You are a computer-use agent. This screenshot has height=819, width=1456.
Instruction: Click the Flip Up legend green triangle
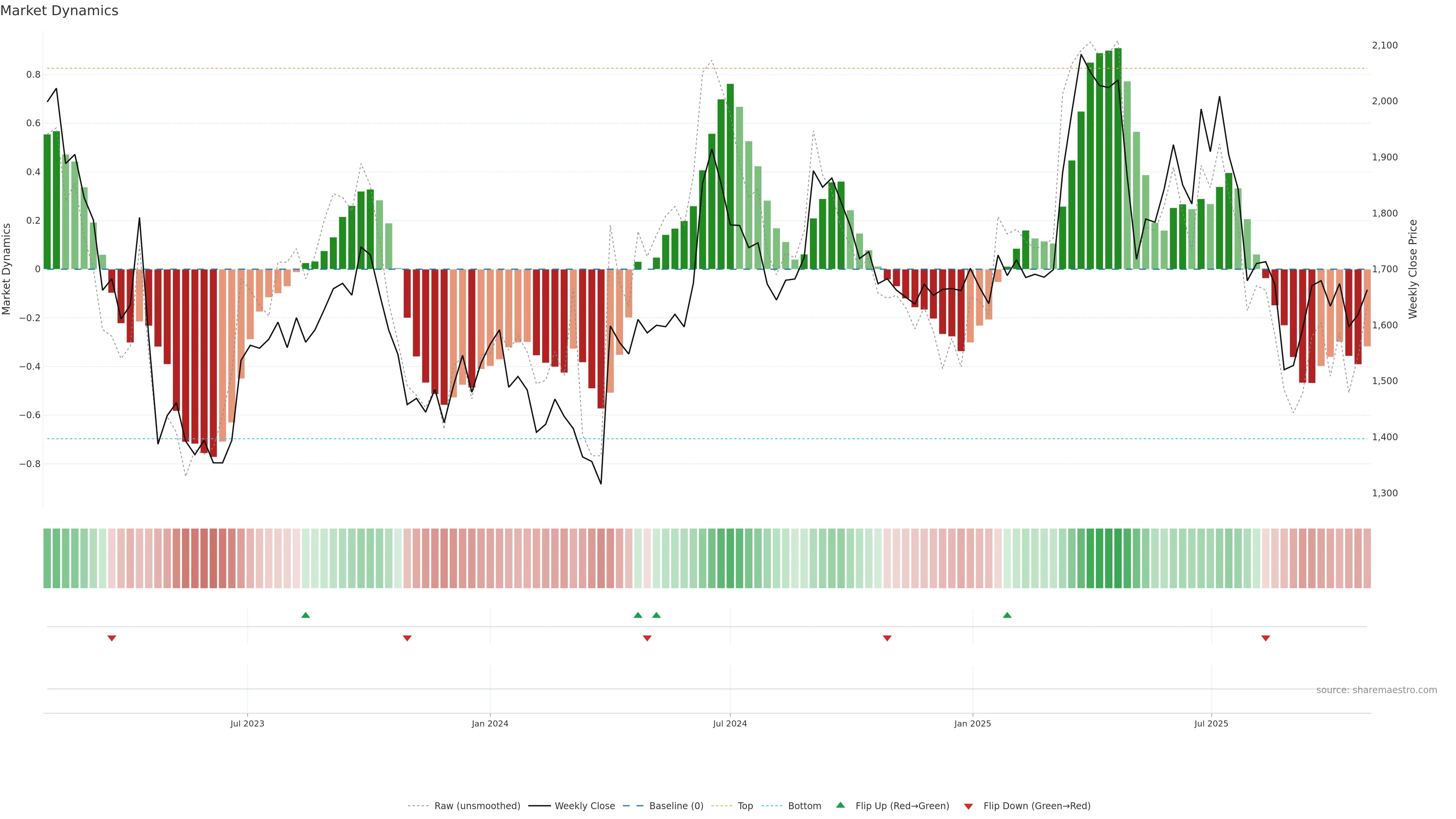[840, 805]
